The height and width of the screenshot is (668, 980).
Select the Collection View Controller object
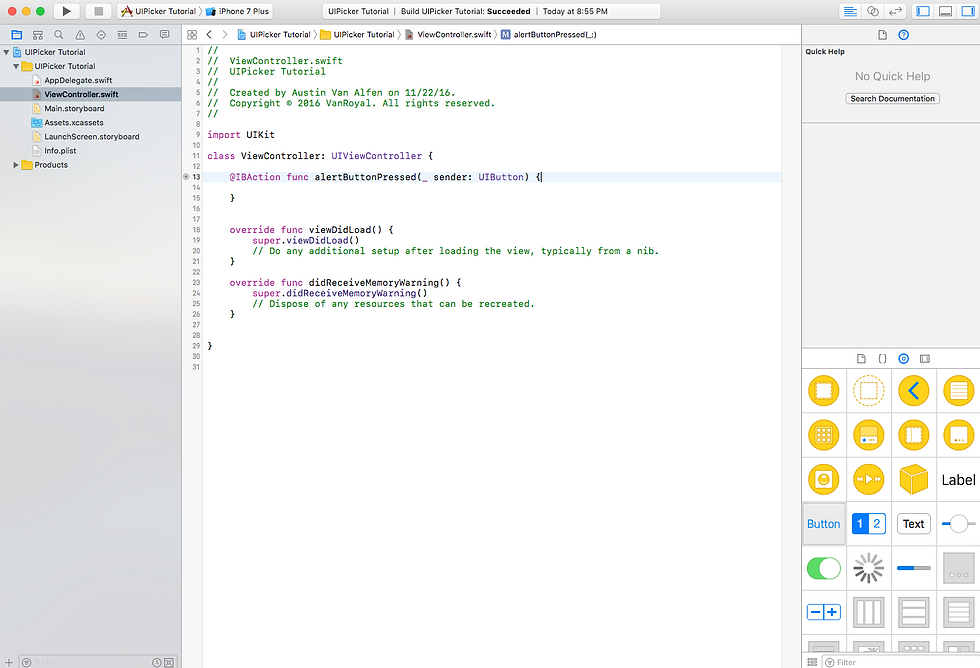click(x=824, y=435)
